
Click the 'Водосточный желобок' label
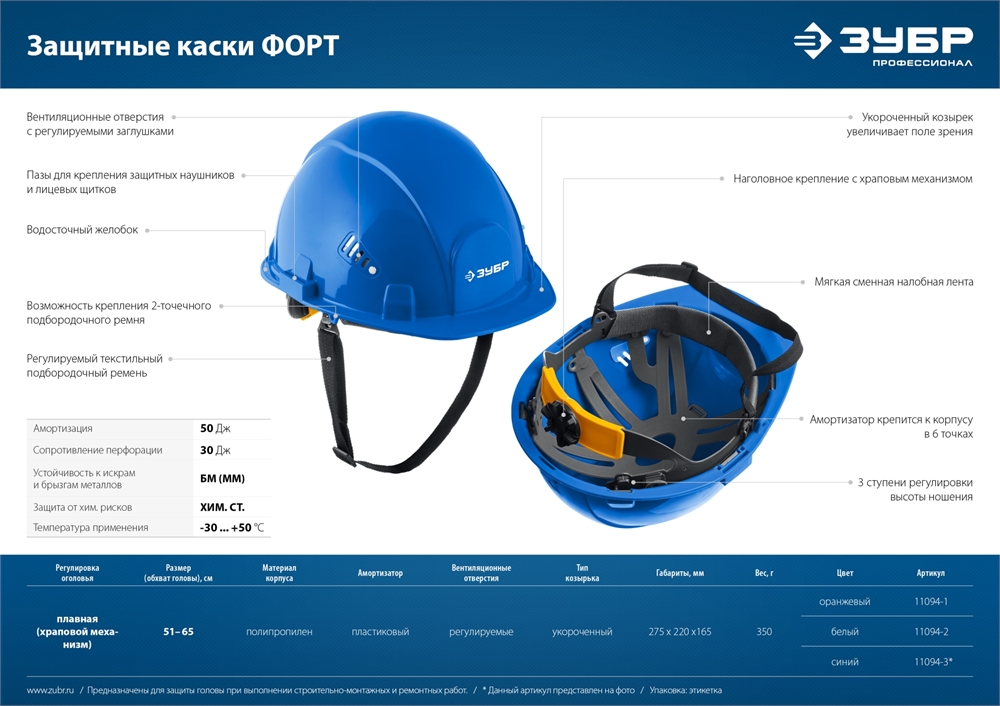tap(82, 230)
